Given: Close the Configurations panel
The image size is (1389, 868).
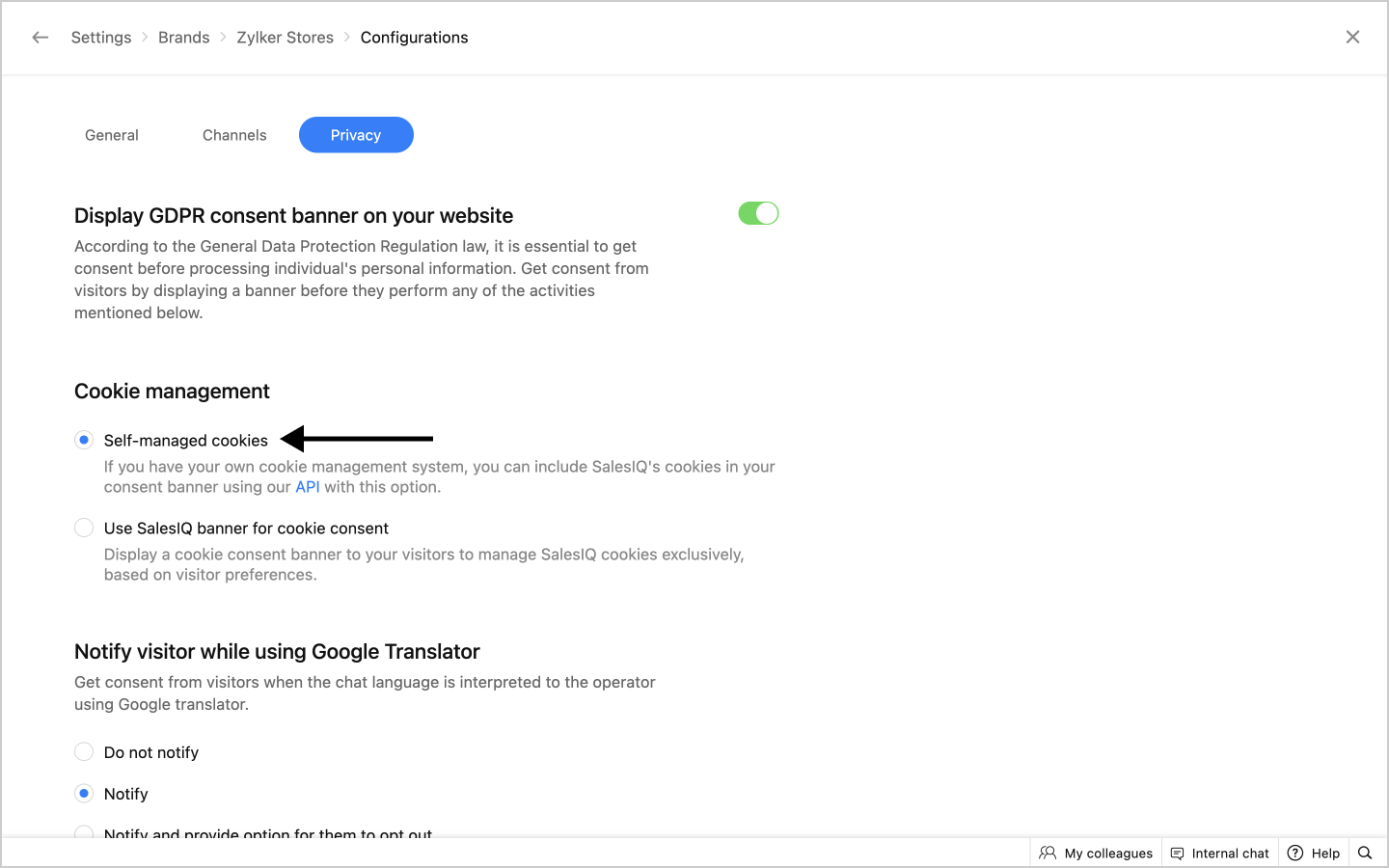Looking at the screenshot, I should 1352,37.
